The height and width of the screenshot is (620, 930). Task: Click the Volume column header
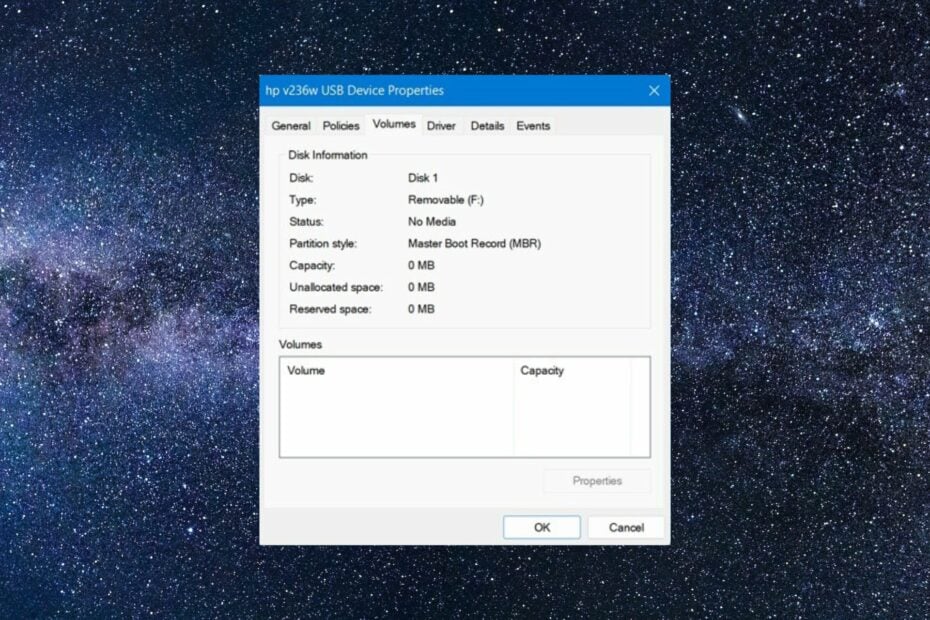(x=305, y=370)
